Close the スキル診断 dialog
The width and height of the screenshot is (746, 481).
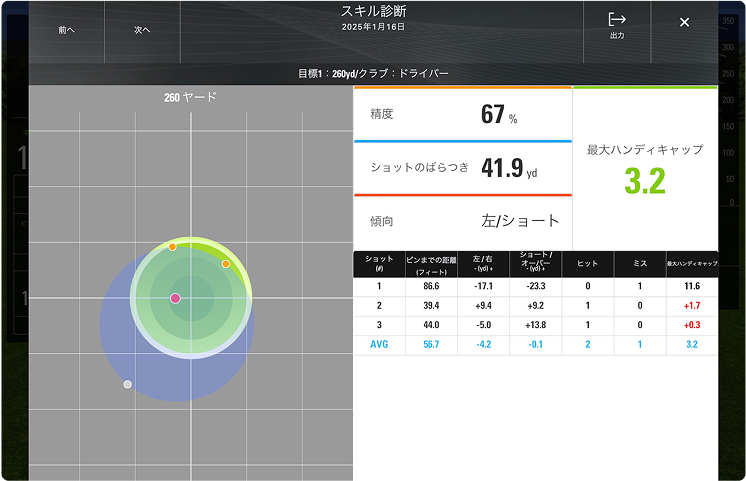[684, 22]
